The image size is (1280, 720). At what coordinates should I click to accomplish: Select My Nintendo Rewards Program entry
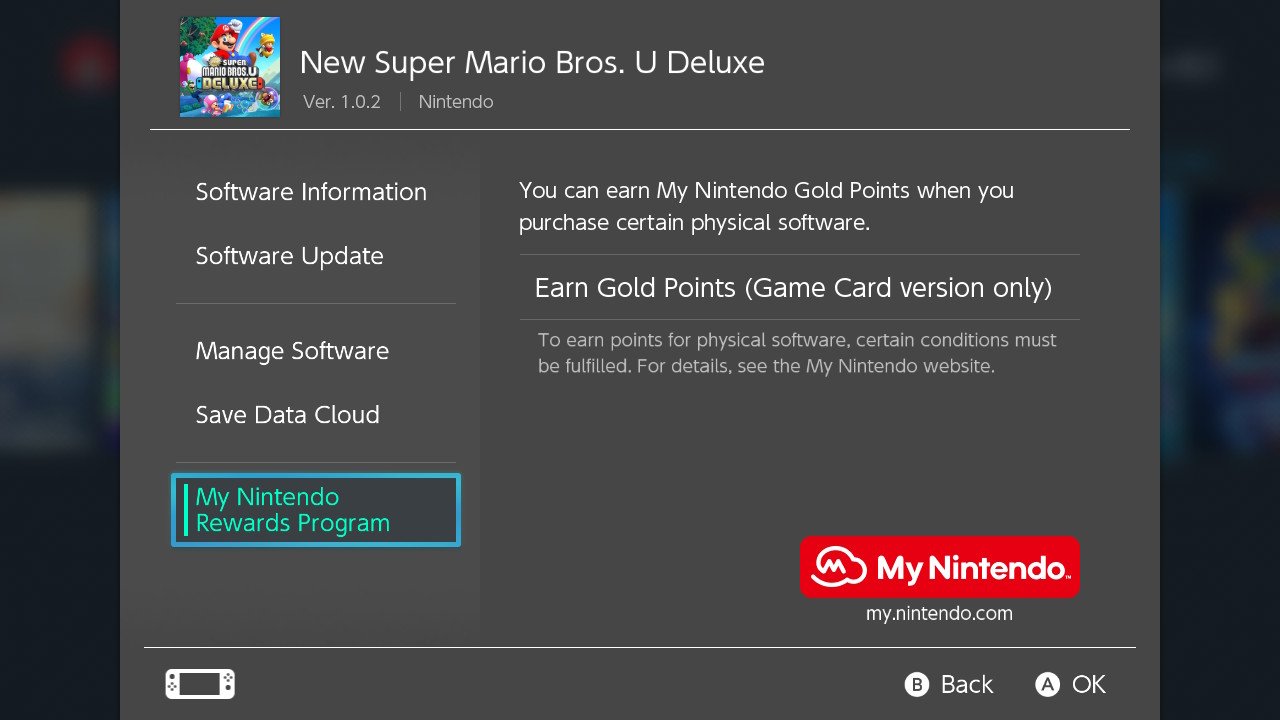(316, 510)
